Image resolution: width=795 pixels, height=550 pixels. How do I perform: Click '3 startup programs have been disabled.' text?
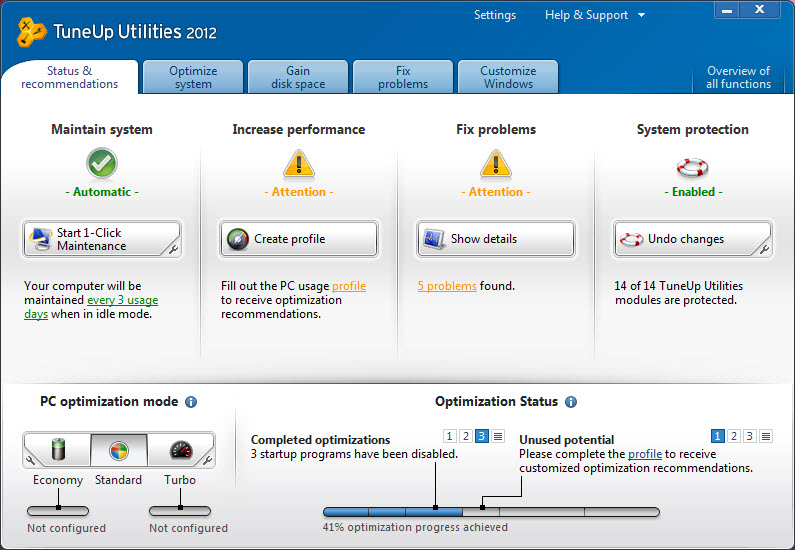pyautogui.click(x=354, y=454)
